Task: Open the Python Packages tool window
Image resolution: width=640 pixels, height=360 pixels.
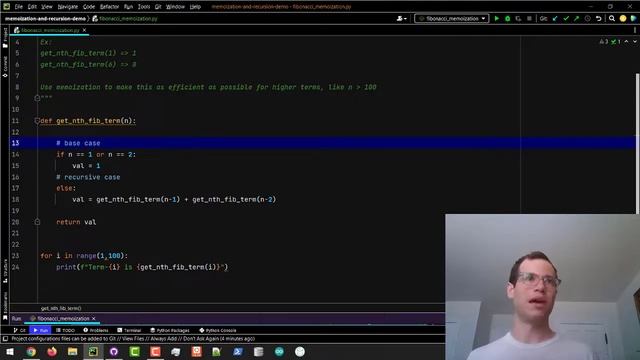Action: click(x=170, y=330)
